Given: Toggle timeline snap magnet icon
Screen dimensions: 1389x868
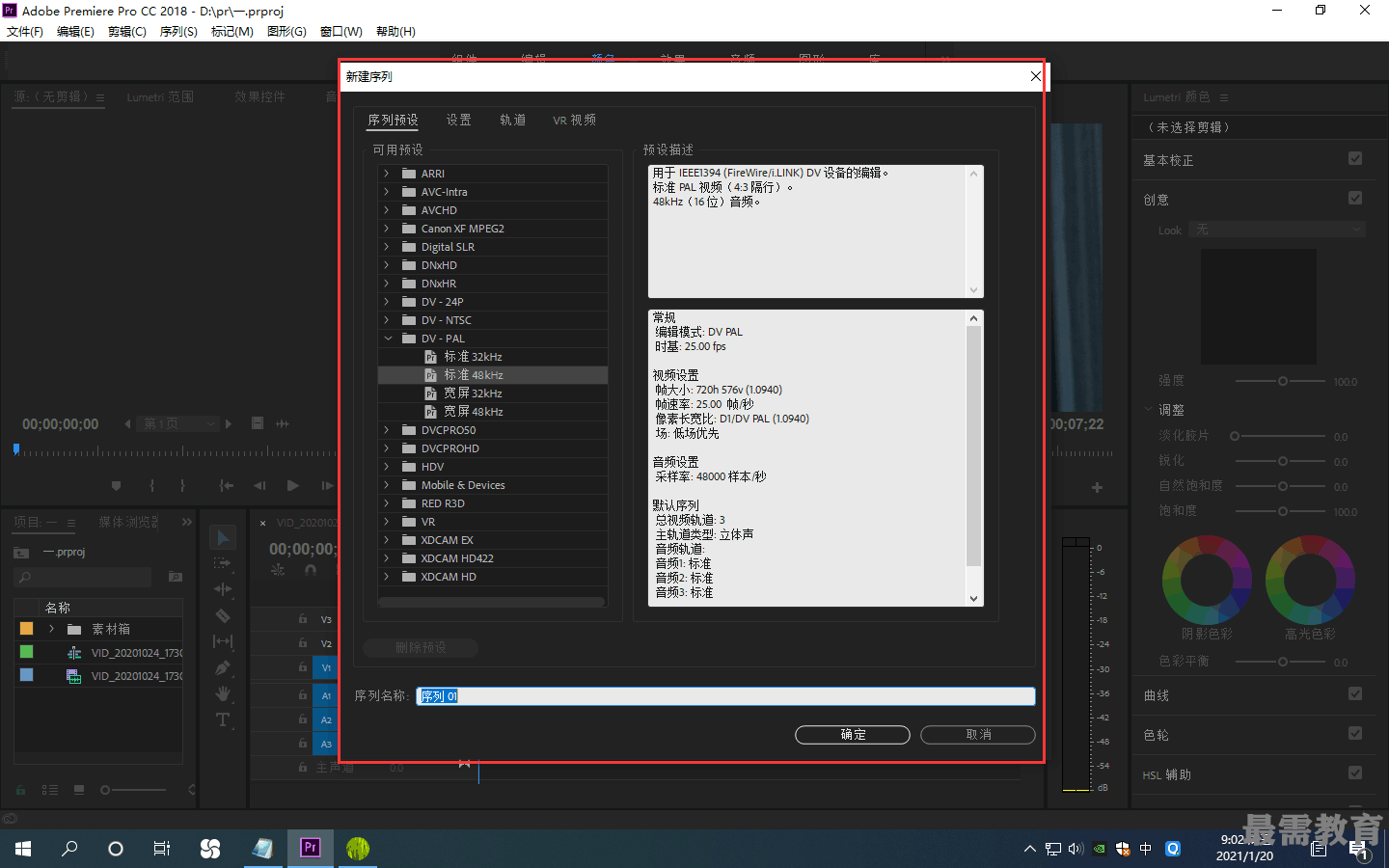Looking at the screenshot, I should (x=311, y=570).
